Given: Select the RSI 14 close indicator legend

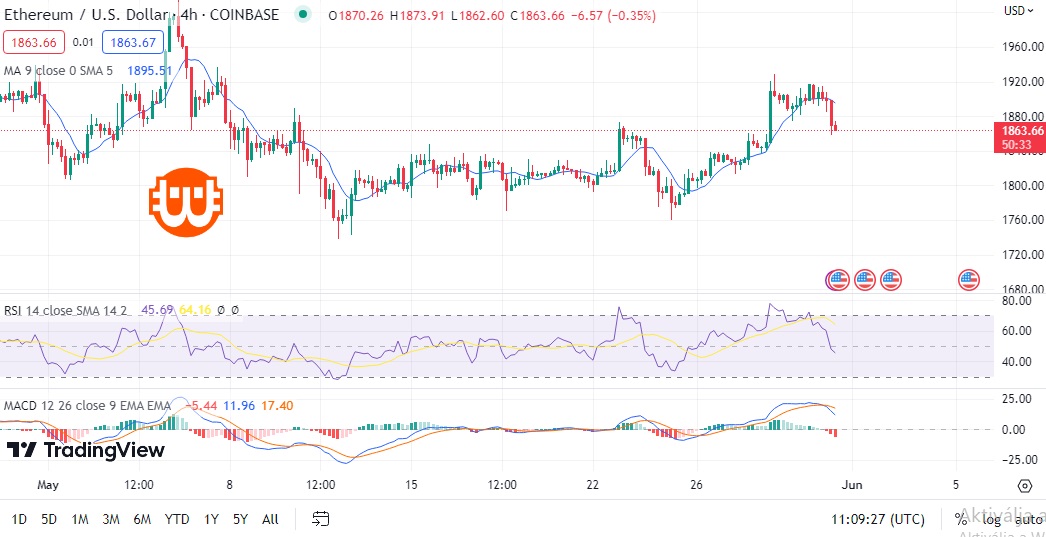Looking at the screenshot, I should click(x=66, y=310).
